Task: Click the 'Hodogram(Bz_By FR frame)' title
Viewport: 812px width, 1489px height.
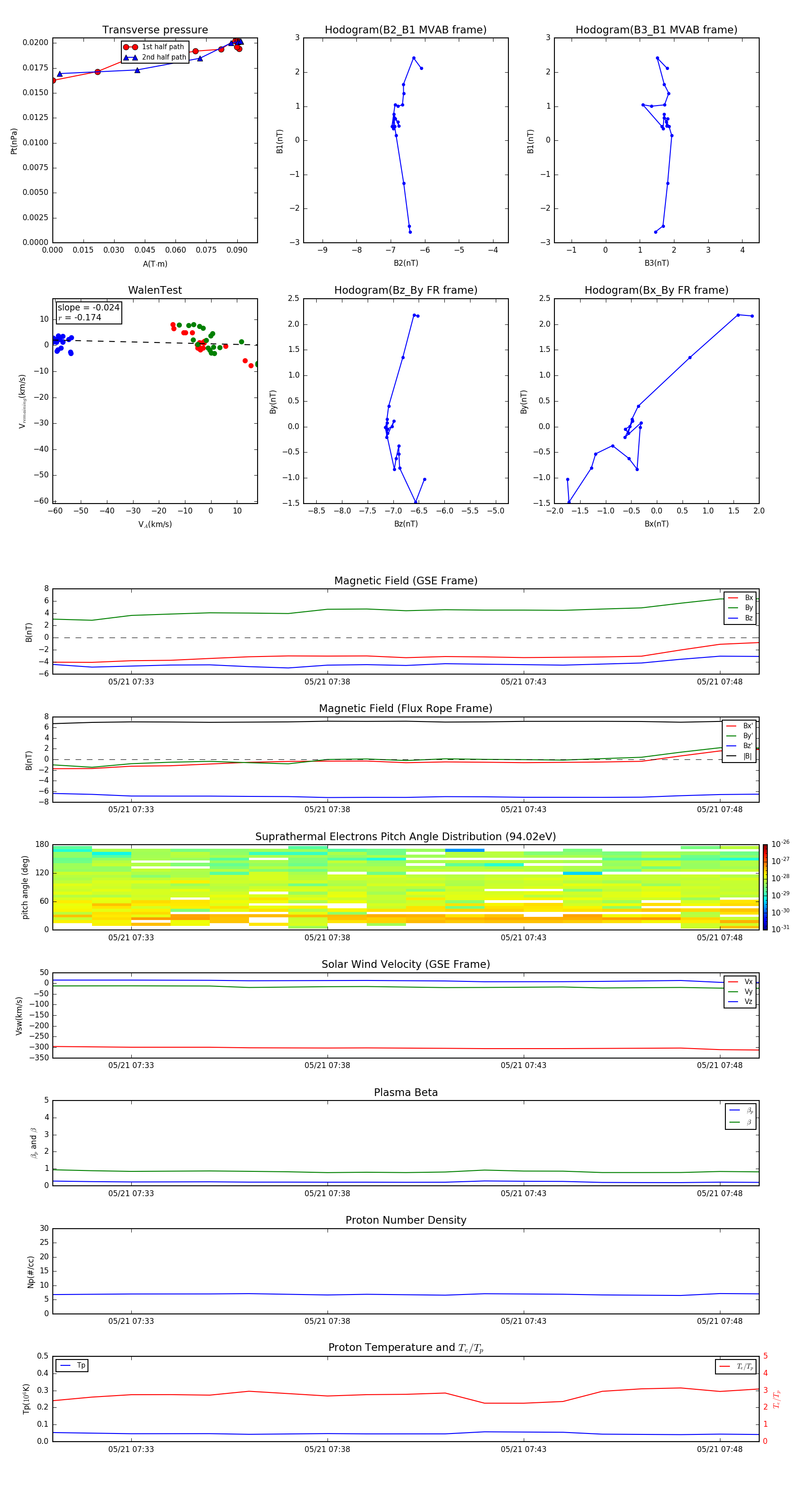Action: [x=406, y=290]
